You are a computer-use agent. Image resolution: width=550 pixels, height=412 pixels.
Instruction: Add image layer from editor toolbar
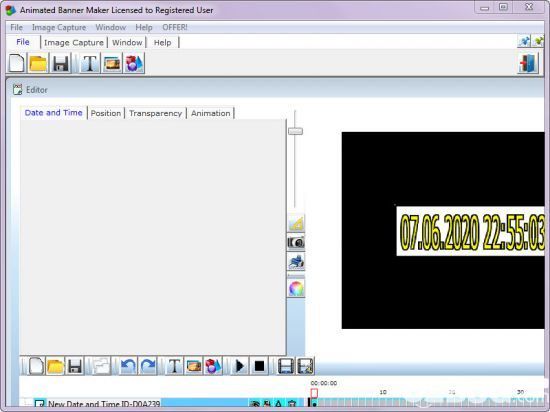point(194,366)
